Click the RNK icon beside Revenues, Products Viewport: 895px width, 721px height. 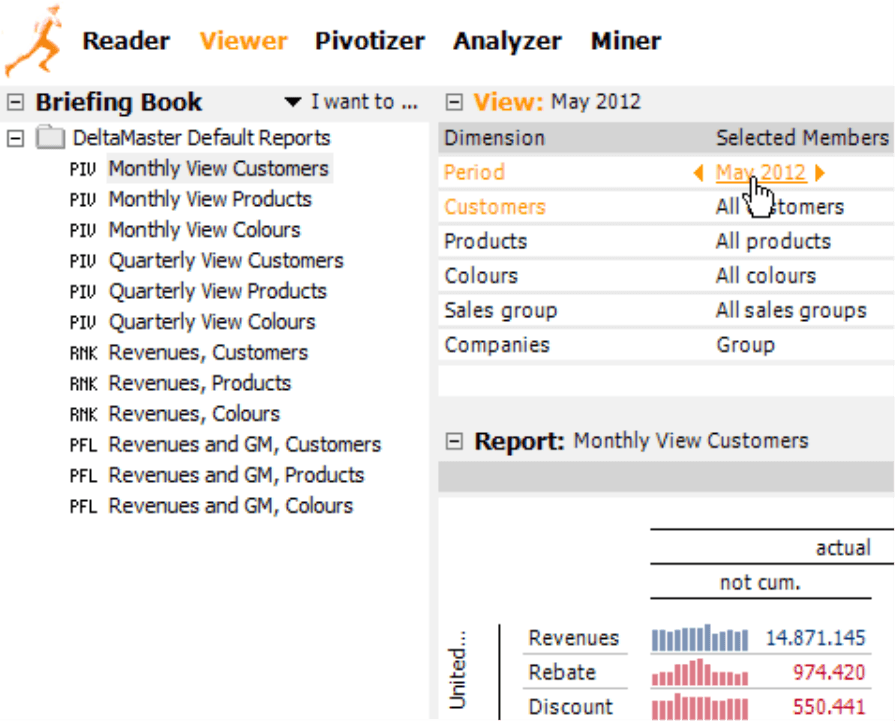[x=83, y=384]
